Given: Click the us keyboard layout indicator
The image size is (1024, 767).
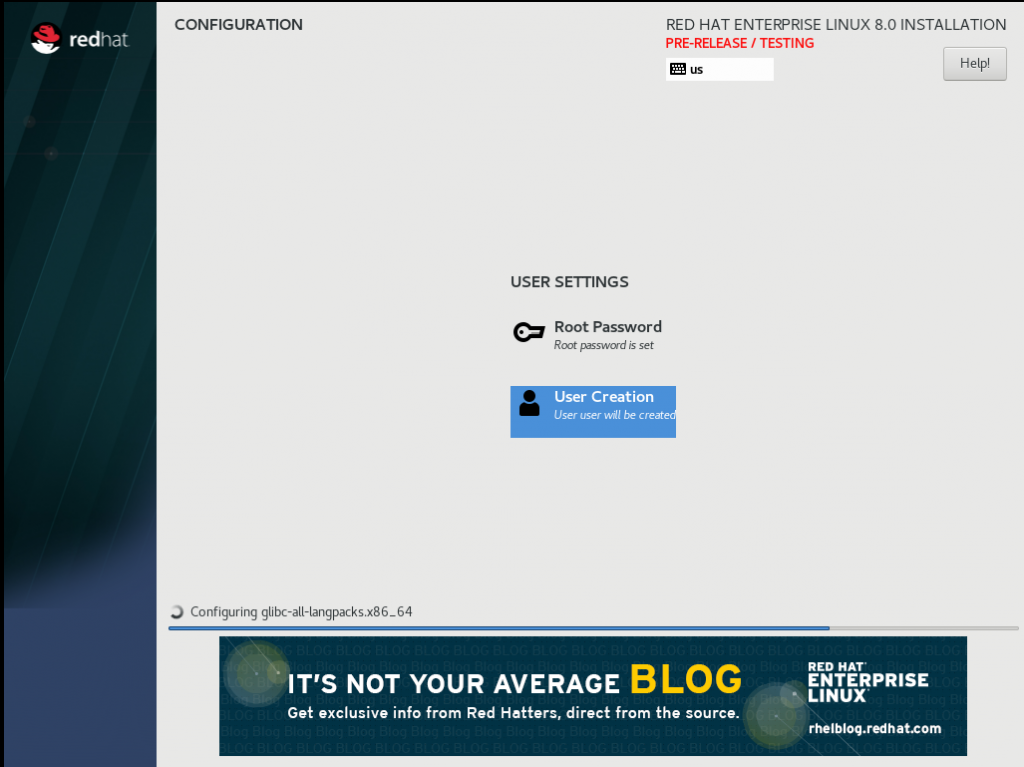Looking at the screenshot, I should click(x=720, y=69).
